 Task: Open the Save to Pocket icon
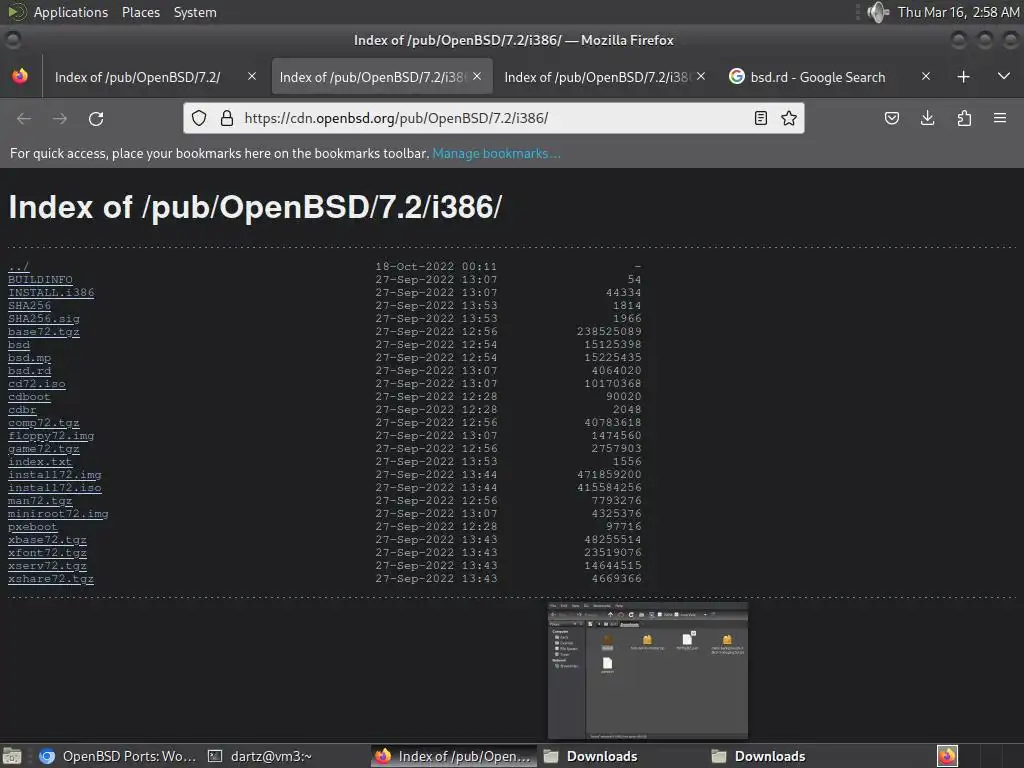pos(892,118)
